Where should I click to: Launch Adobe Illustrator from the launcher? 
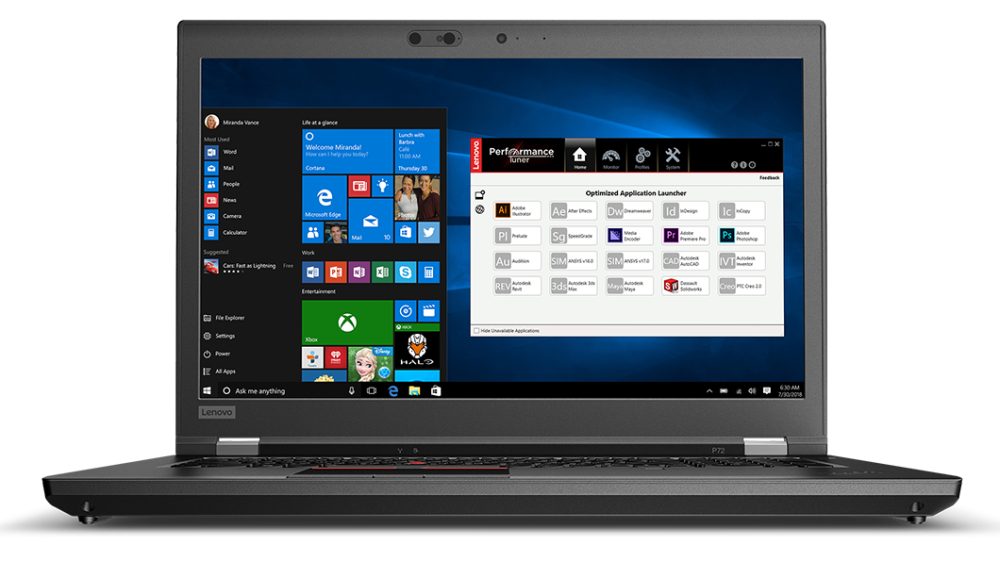point(517,211)
